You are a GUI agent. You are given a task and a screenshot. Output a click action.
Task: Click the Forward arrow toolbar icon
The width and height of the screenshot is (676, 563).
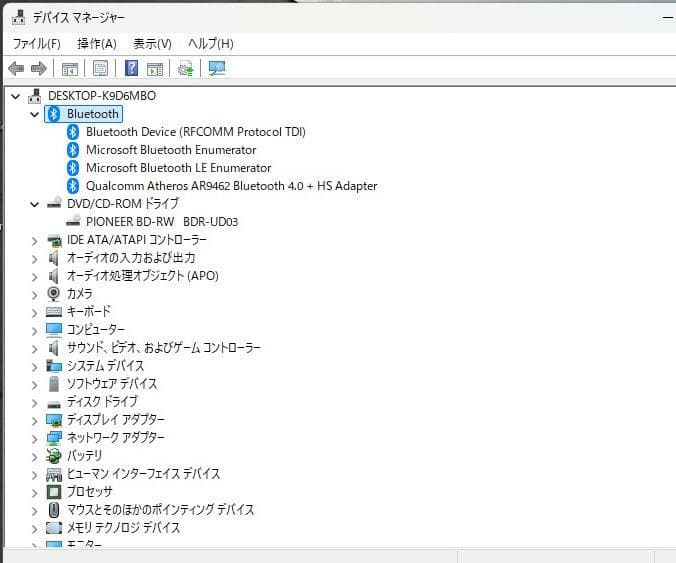[39, 68]
